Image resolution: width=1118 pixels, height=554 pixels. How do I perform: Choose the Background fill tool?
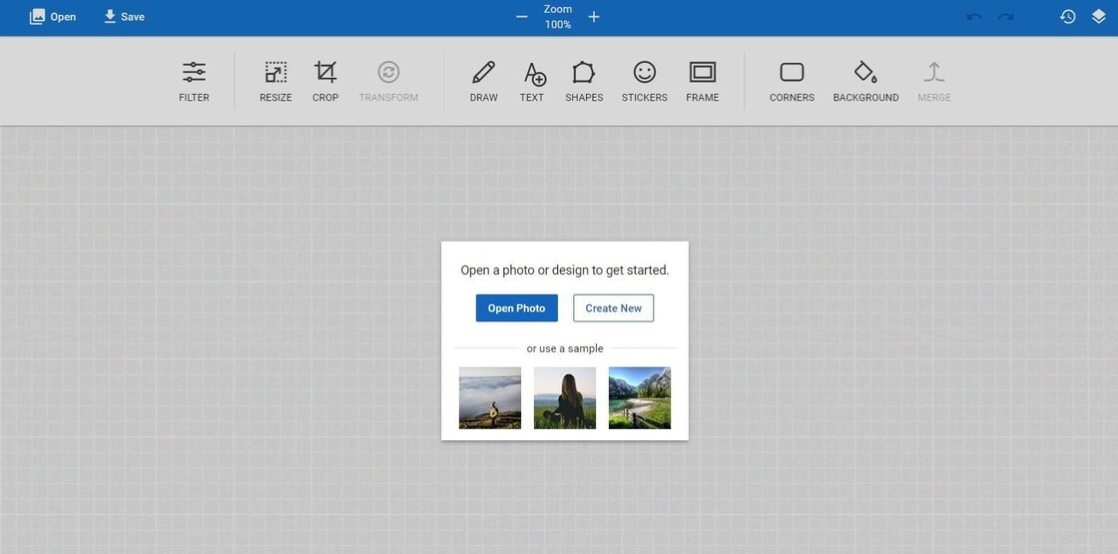click(x=866, y=81)
